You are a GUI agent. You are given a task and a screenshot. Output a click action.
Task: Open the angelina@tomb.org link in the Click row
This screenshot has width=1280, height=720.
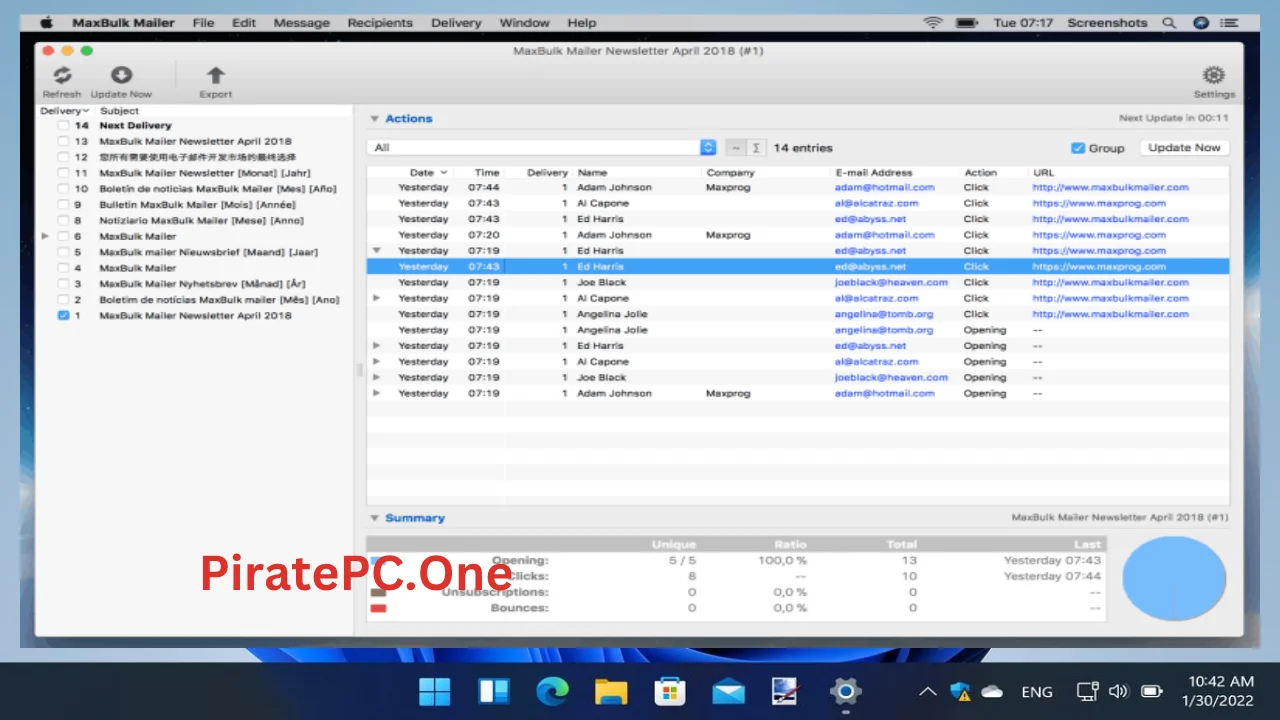click(884, 314)
